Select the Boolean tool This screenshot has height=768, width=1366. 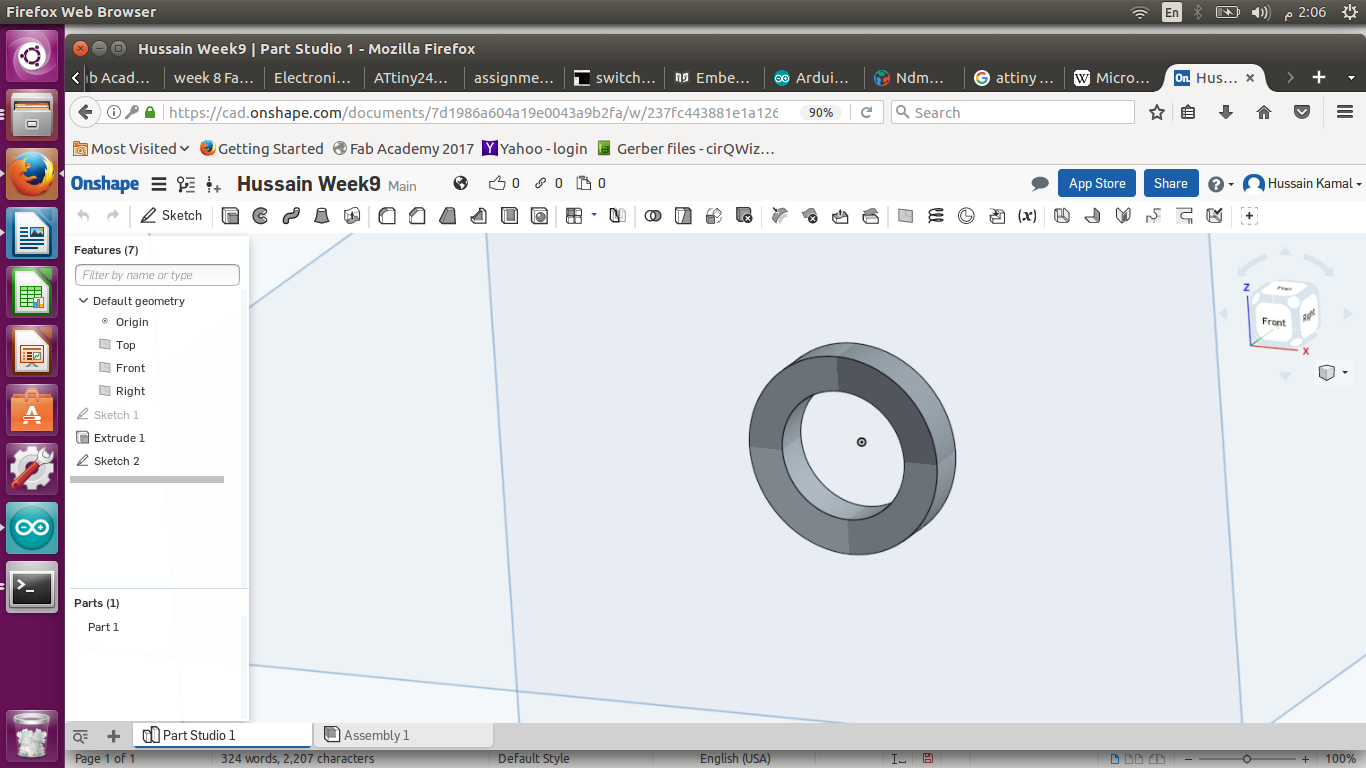click(x=653, y=215)
